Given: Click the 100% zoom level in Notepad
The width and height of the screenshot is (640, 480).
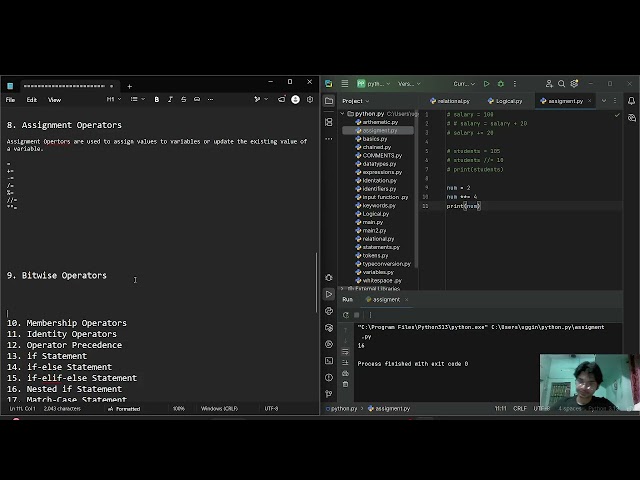Looking at the screenshot, I should click(x=179, y=409).
